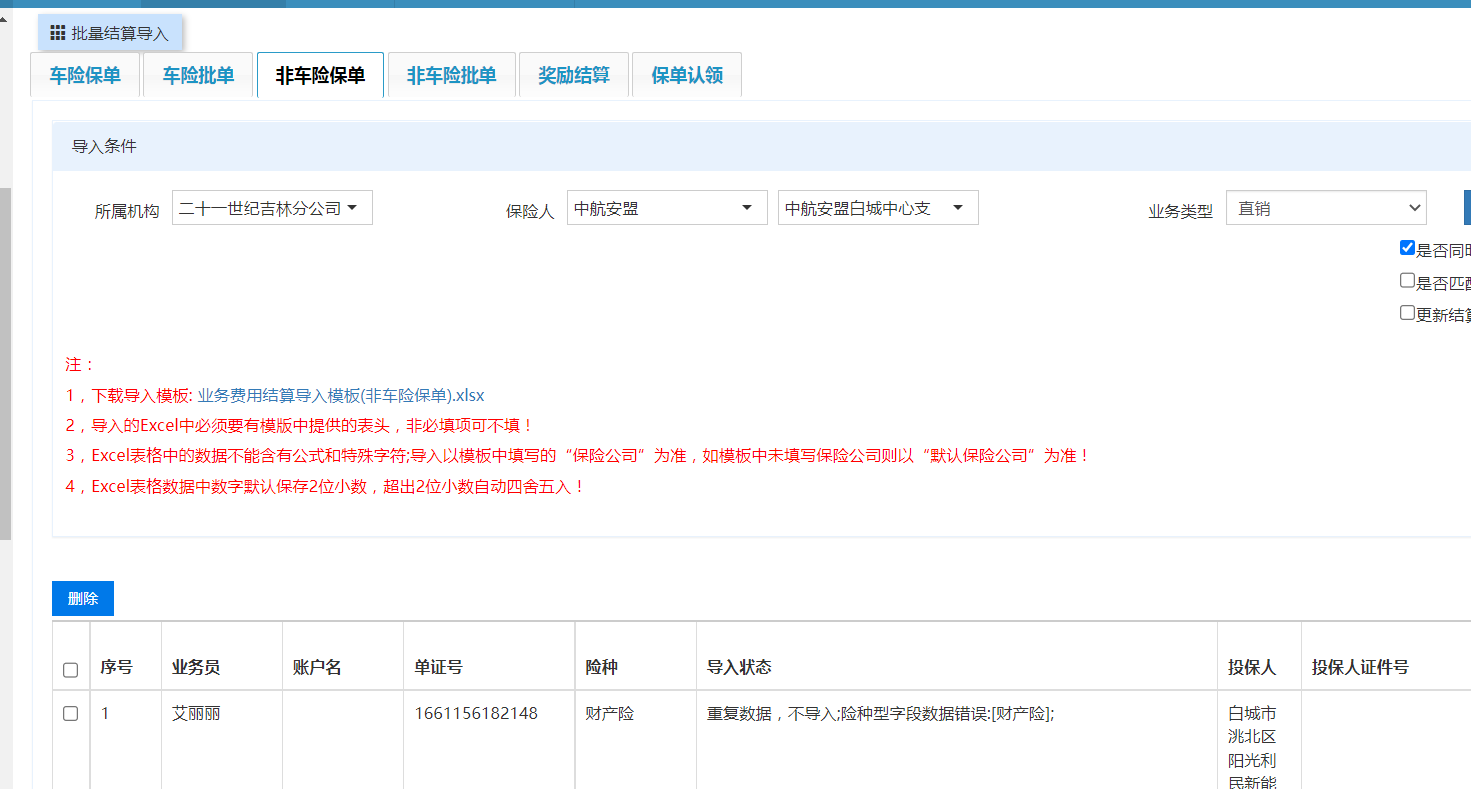This screenshot has width=1471, height=789.
Task: Check the select-all checkbox in table header
Action: (x=71, y=670)
